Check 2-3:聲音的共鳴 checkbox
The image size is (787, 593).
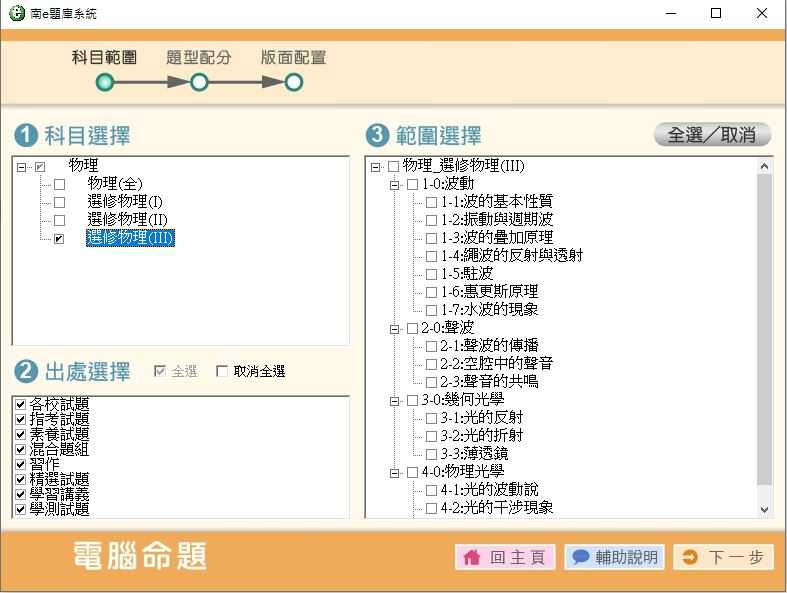pyautogui.click(x=431, y=383)
